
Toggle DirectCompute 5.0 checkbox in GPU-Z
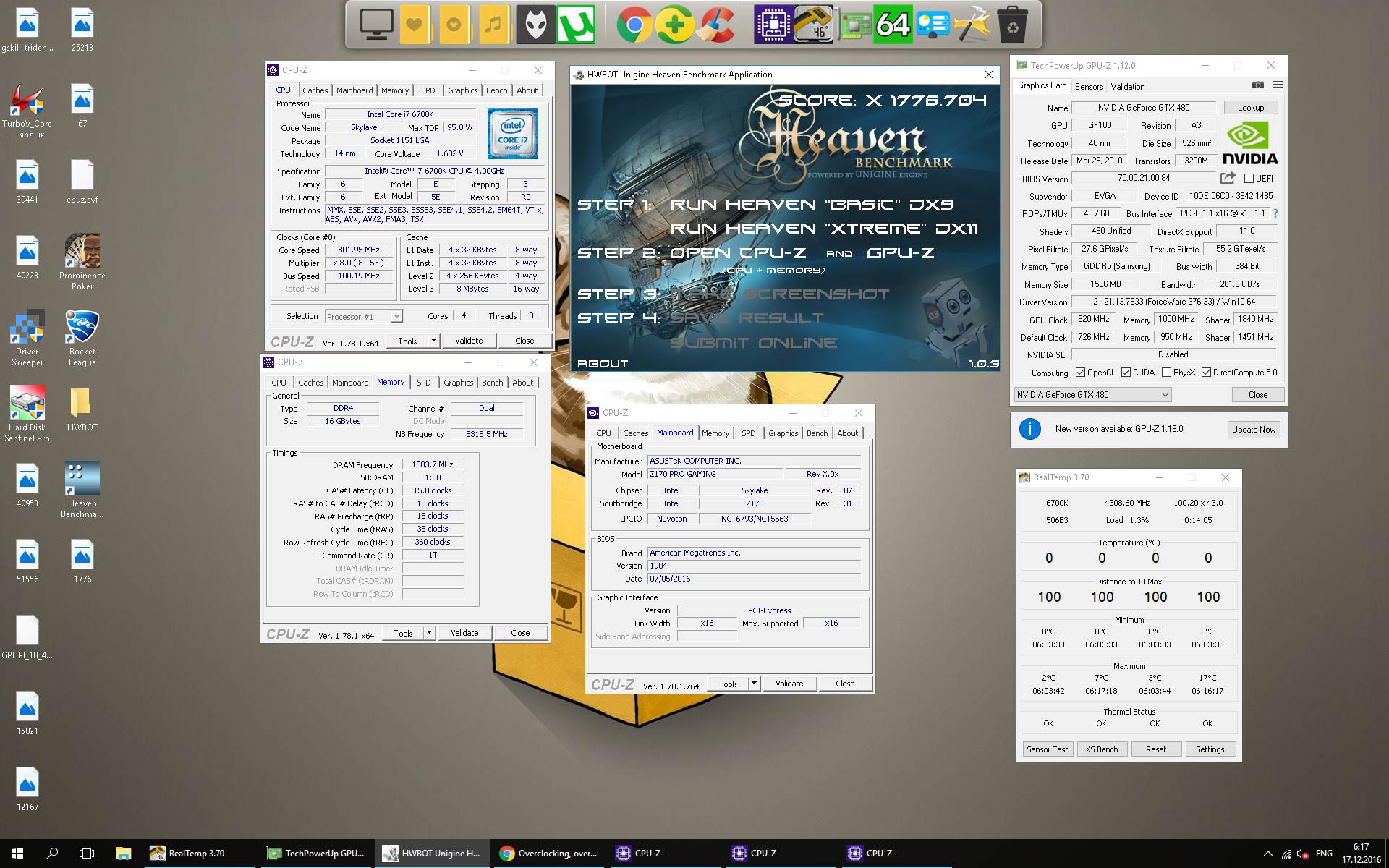(x=1206, y=373)
